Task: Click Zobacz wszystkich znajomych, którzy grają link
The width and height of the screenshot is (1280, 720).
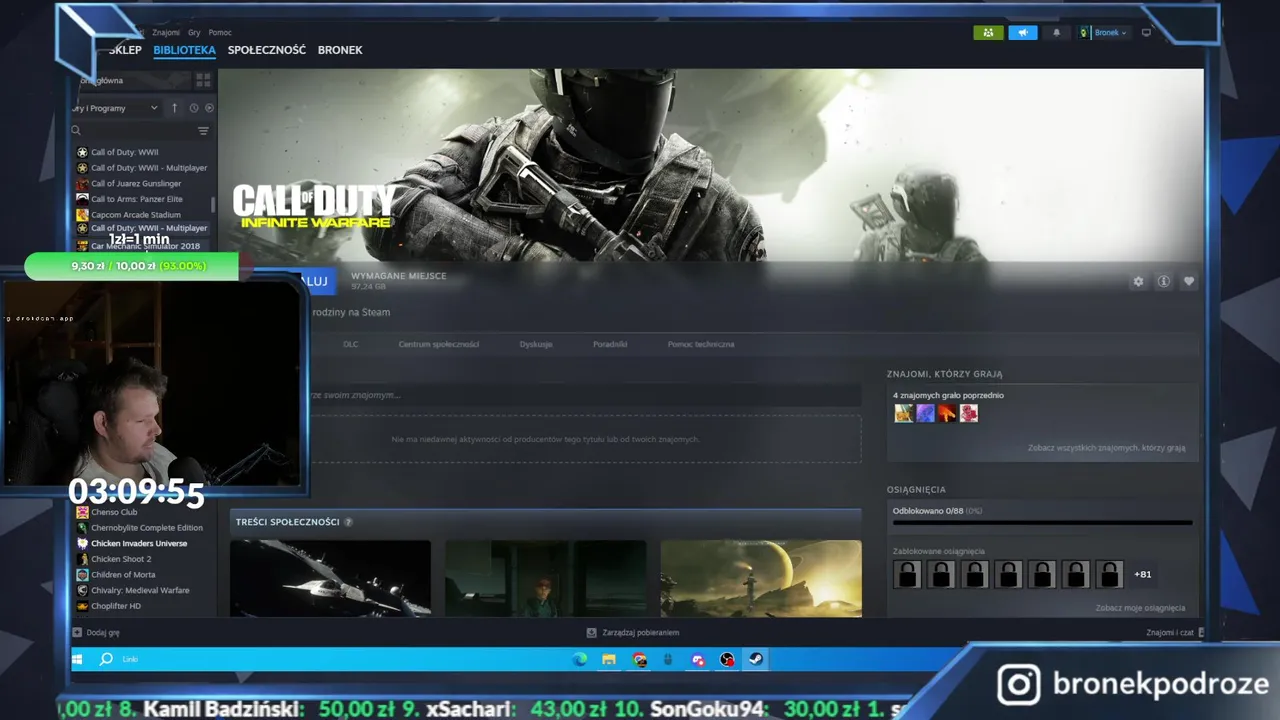Action: 1106,448
